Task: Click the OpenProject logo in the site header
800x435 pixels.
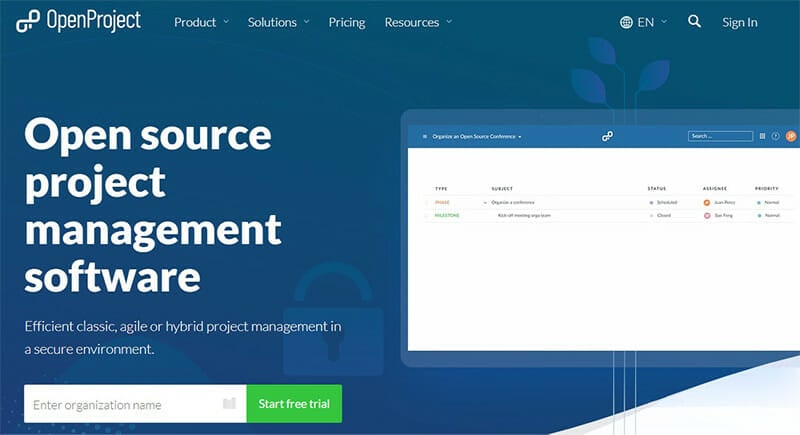Action: pyautogui.click(x=78, y=21)
